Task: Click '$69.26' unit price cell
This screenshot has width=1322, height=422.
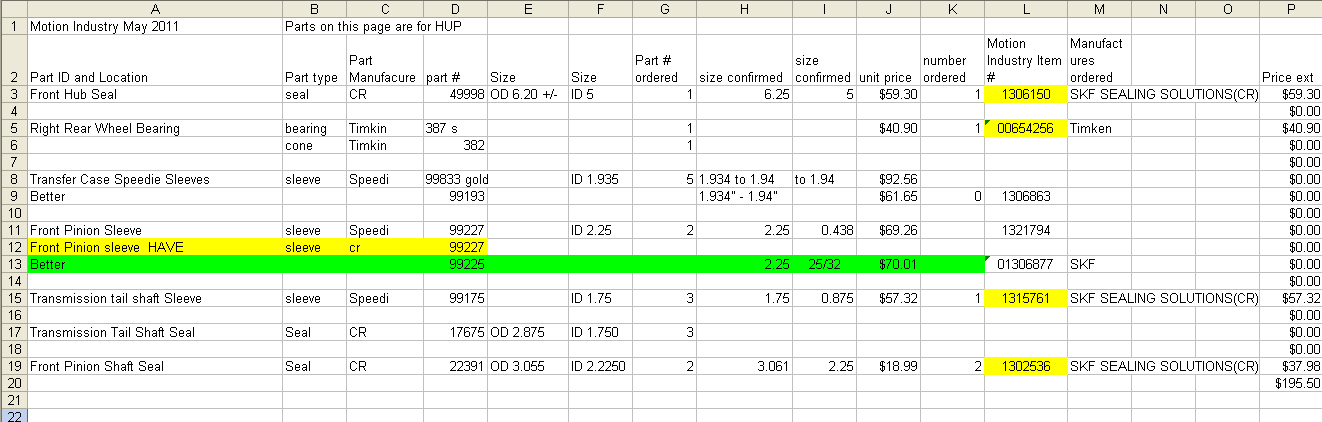Action: click(x=888, y=230)
